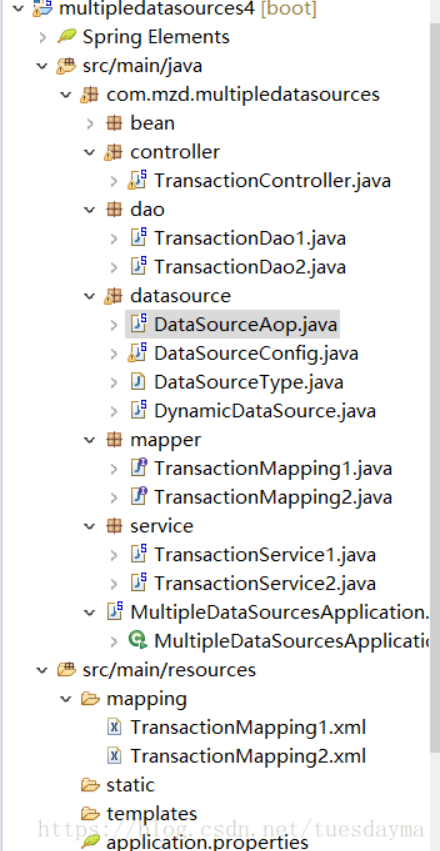Click the TransactionDao1.java file icon
Screen dimensions: 440x851
coord(139,238)
